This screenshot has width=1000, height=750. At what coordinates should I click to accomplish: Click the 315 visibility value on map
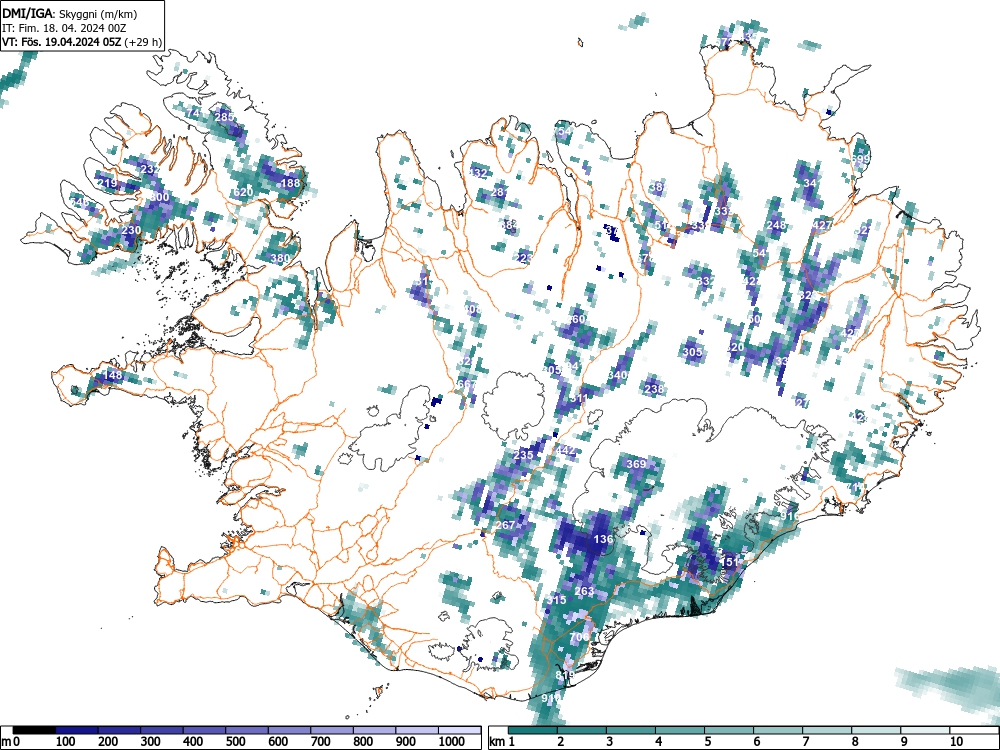coord(556,600)
